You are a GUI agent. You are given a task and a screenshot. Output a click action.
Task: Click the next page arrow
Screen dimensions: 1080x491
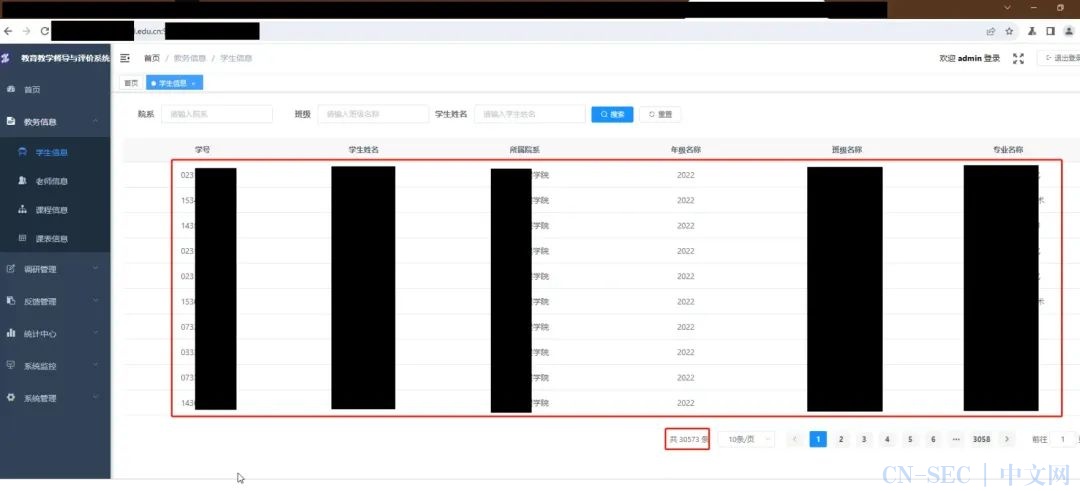point(1007,439)
